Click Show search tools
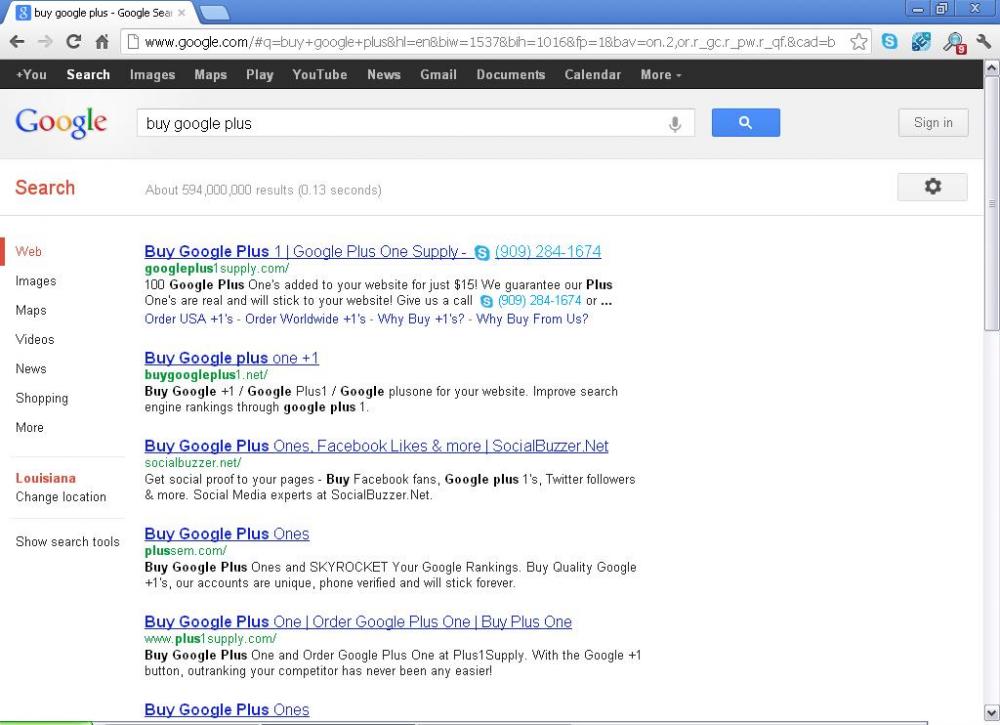This screenshot has width=1000, height=725. (67, 541)
